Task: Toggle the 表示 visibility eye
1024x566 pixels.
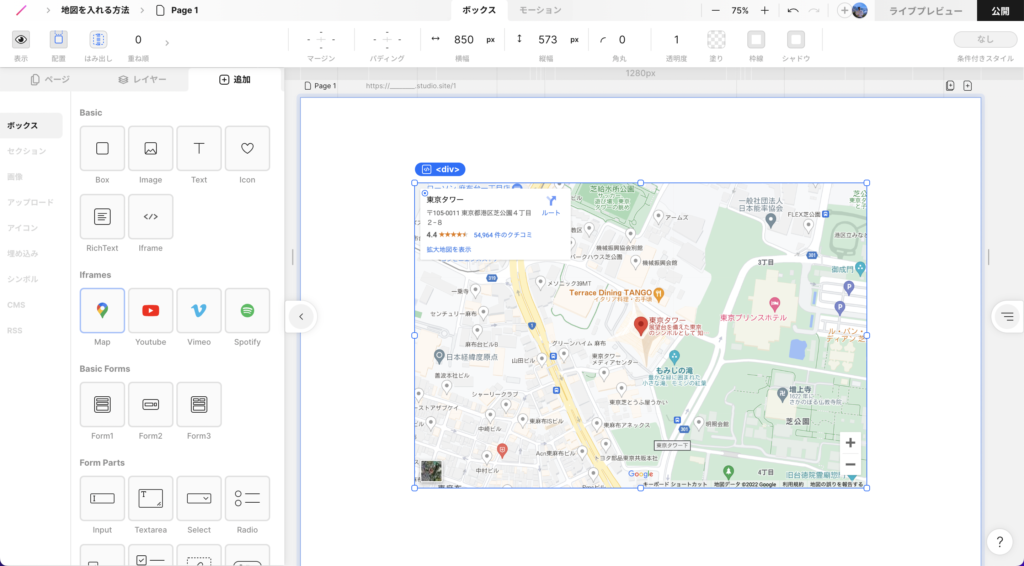Action: (x=21, y=40)
